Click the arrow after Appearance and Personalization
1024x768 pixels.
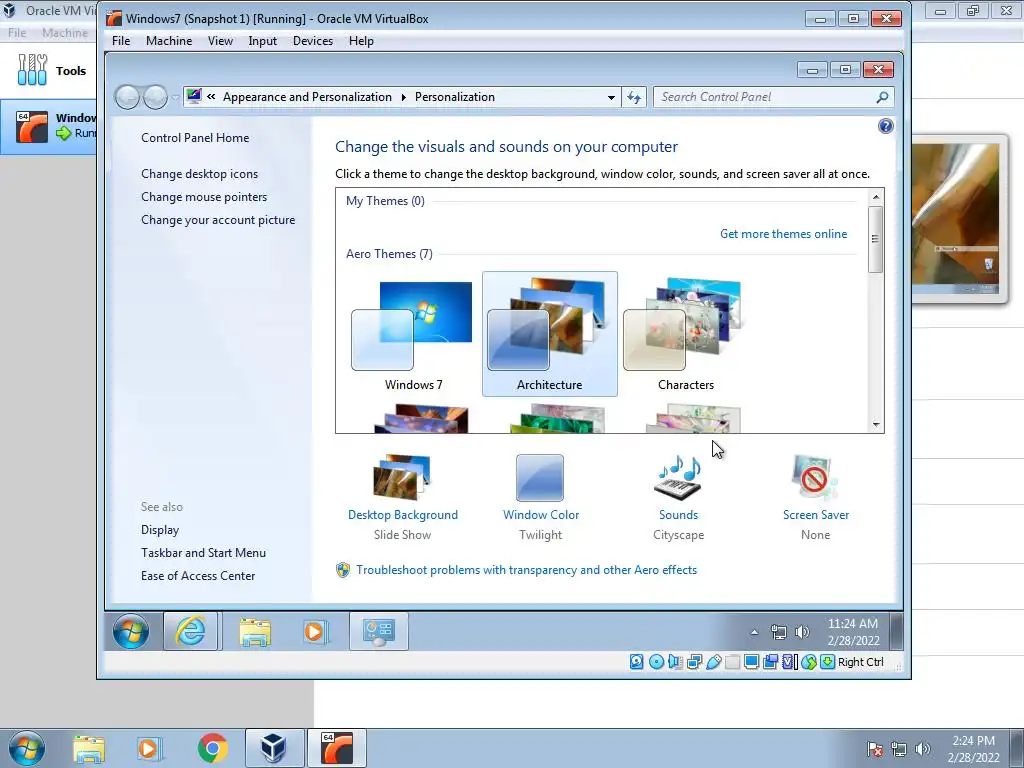(404, 97)
